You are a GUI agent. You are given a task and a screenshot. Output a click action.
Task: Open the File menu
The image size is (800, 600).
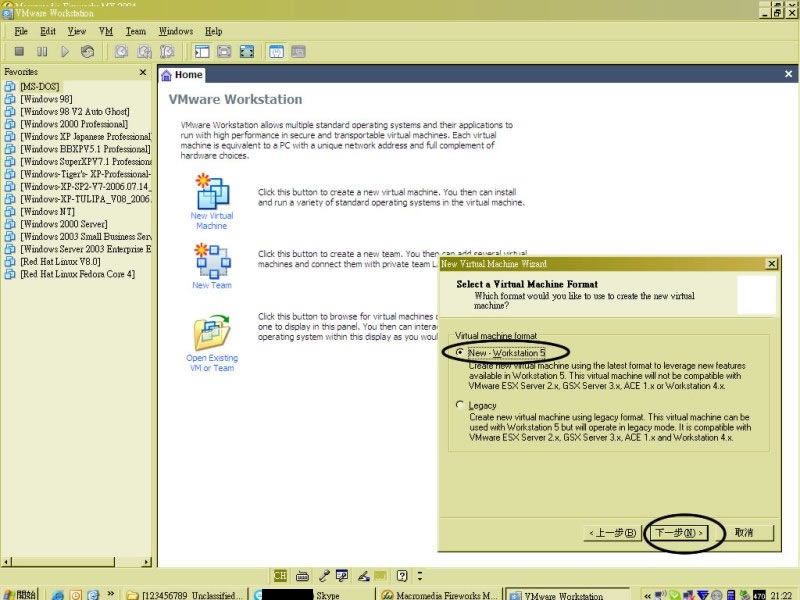click(x=21, y=31)
